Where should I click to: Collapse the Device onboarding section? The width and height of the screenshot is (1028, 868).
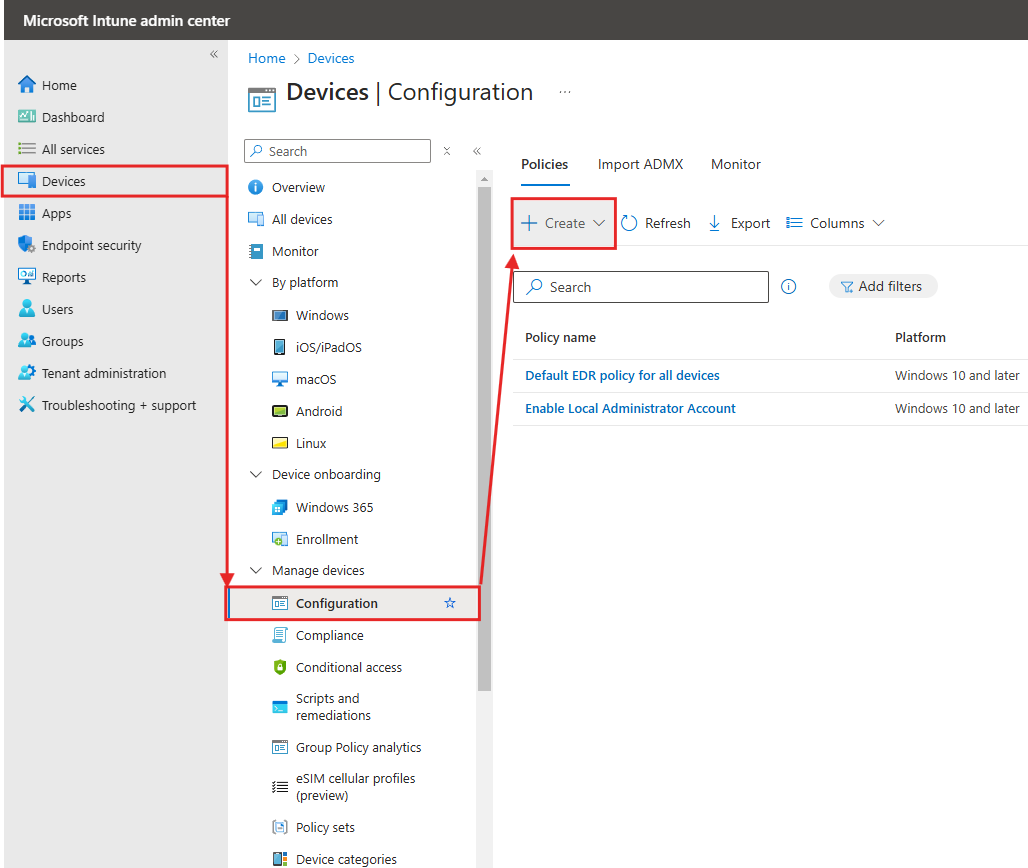click(x=256, y=475)
